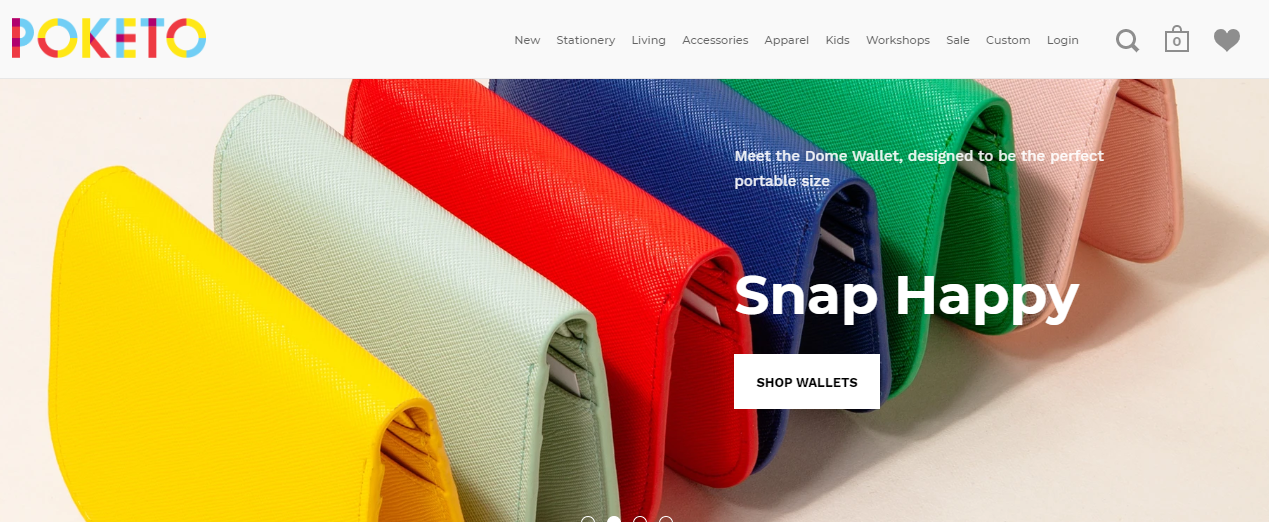The width and height of the screenshot is (1269, 522).
Task: Select the first carousel slide dot
Action: (588, 519)
